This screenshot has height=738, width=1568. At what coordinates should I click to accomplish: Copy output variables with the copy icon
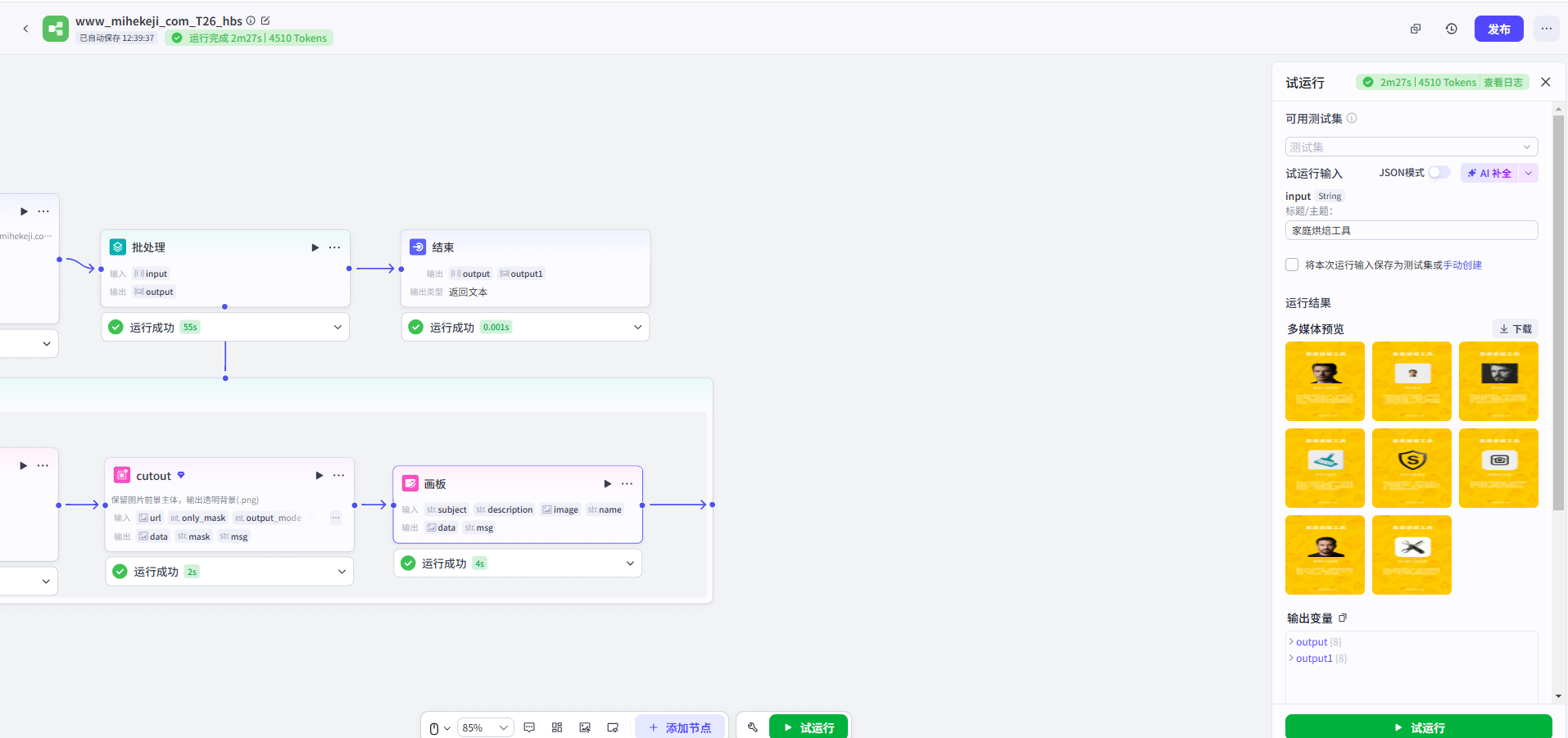(x=1343, y=618)
